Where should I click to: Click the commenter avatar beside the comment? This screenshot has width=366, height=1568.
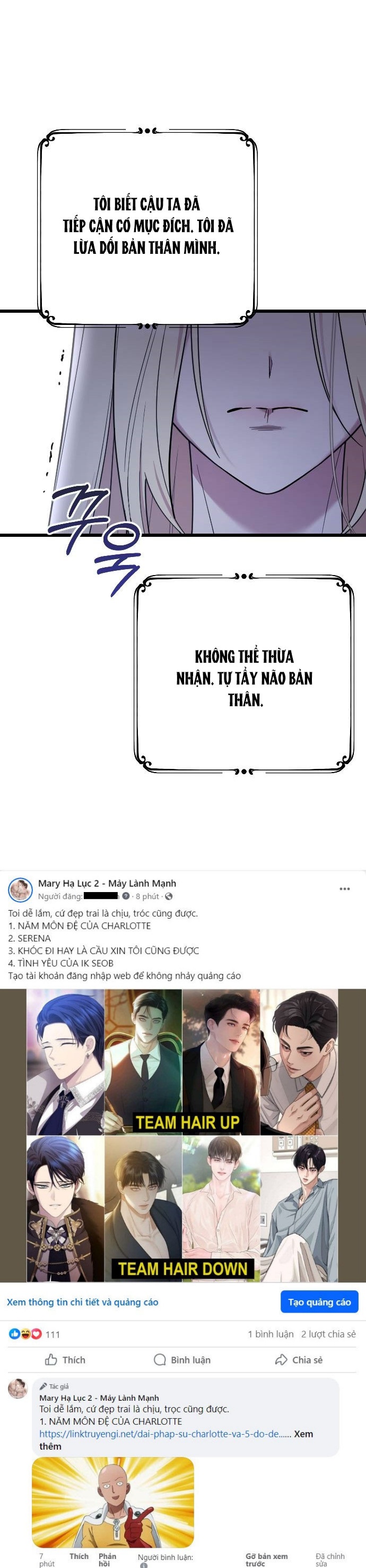(x=18, y=1389)
